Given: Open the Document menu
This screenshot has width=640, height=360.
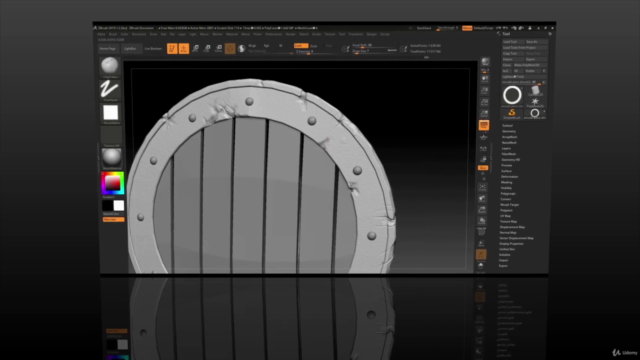Looking at the screenshot, I should (x=139, y=34).
